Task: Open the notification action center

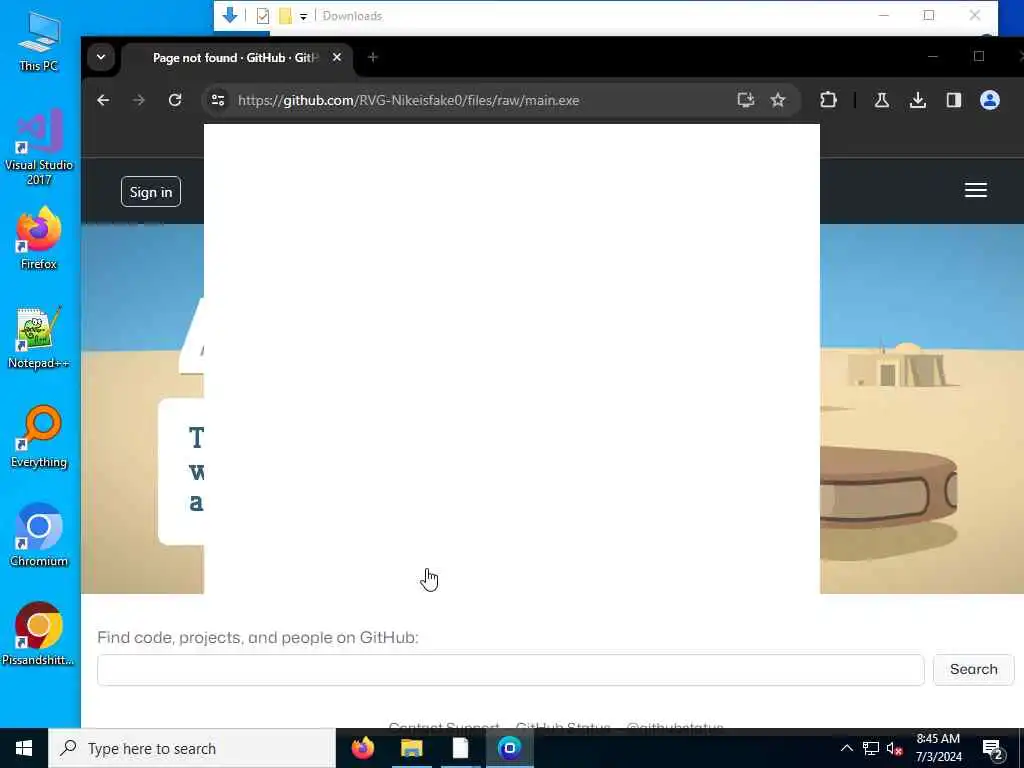Action: (x=993, y=749)
